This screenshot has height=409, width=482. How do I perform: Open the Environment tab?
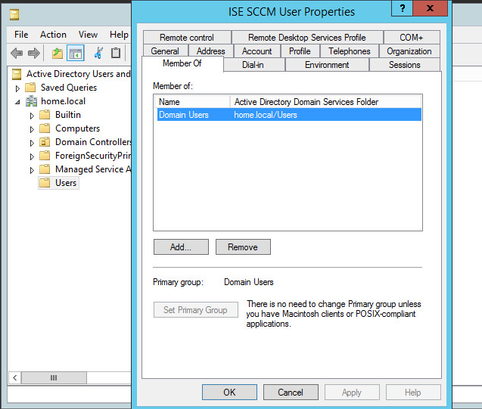coord(327,65)
